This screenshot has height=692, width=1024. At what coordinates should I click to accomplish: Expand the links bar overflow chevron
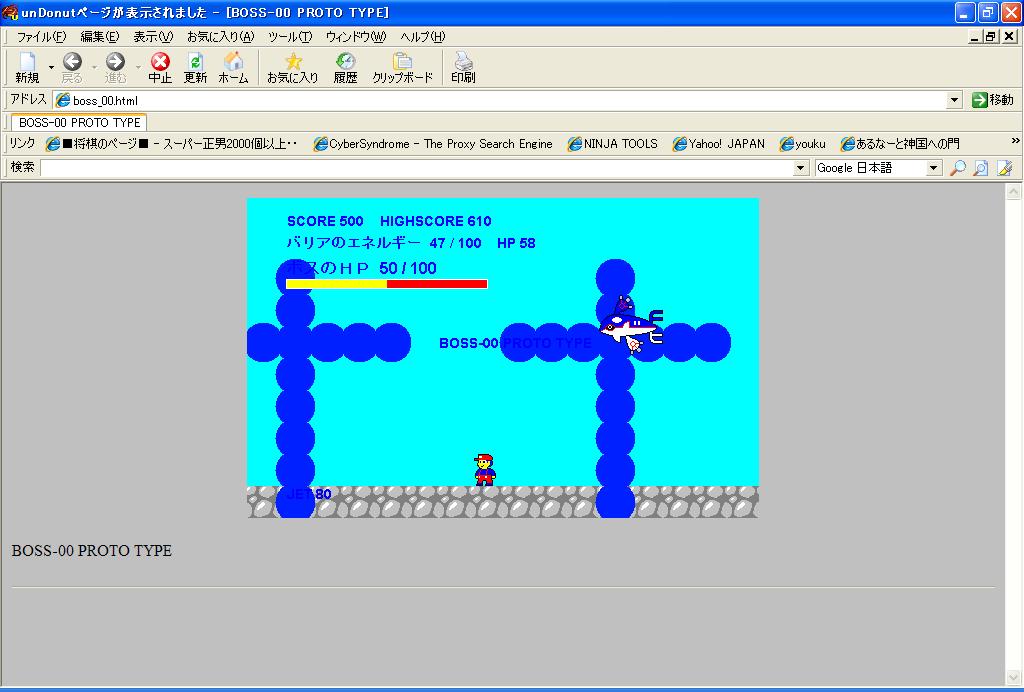1015,141
